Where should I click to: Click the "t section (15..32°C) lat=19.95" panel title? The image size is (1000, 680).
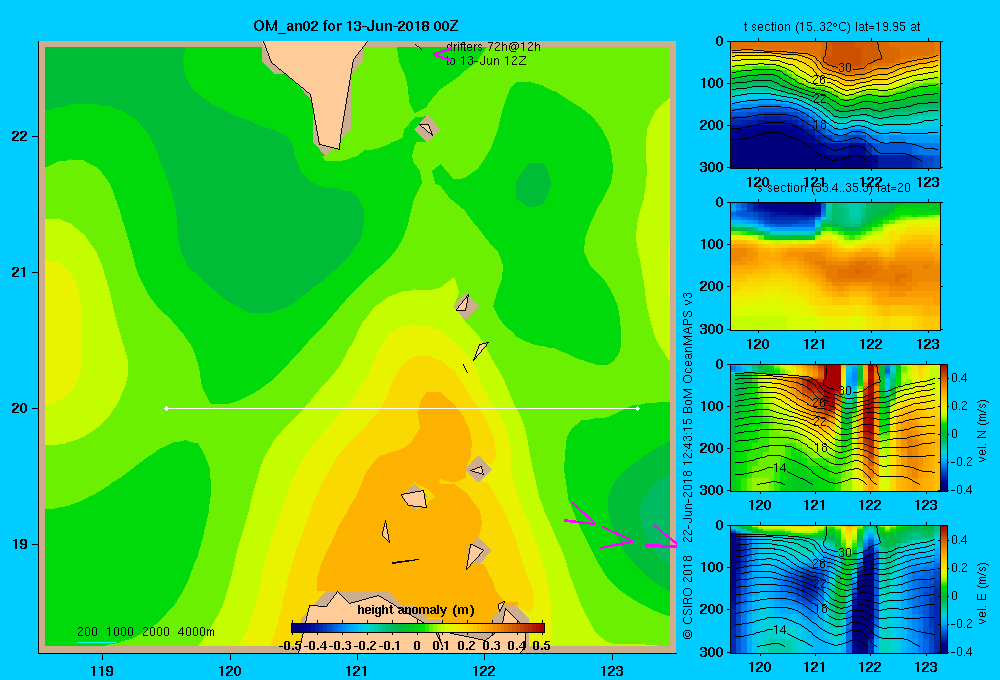(832, 27)
